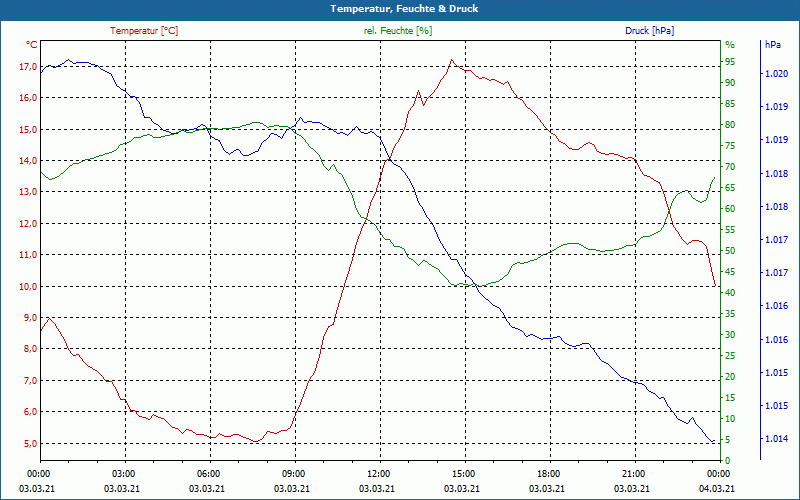
Task: Click the "09:00" time axis label
Action: (x=295, y=473)
